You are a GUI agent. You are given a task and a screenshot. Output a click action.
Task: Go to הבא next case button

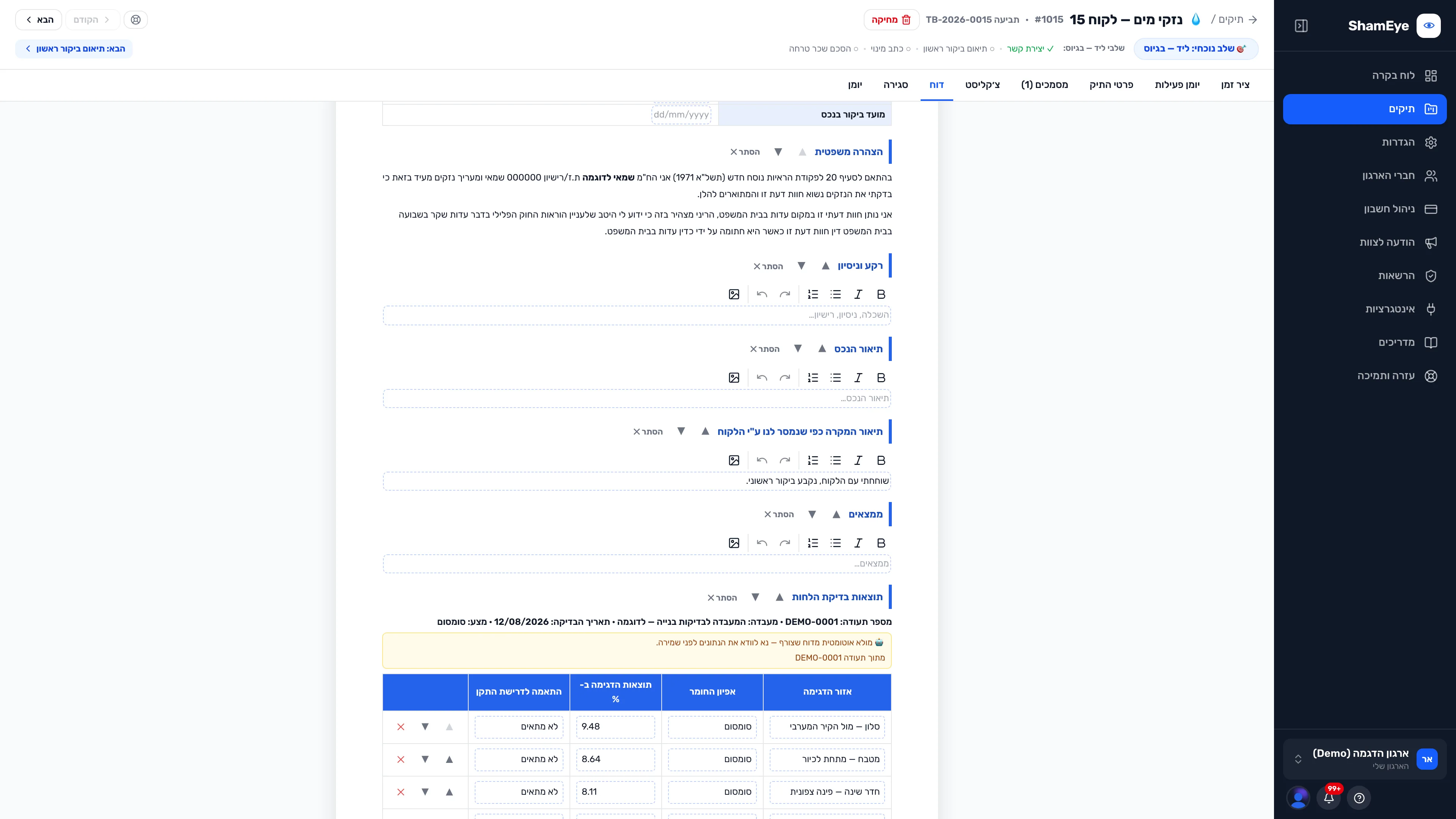point(39,20)
